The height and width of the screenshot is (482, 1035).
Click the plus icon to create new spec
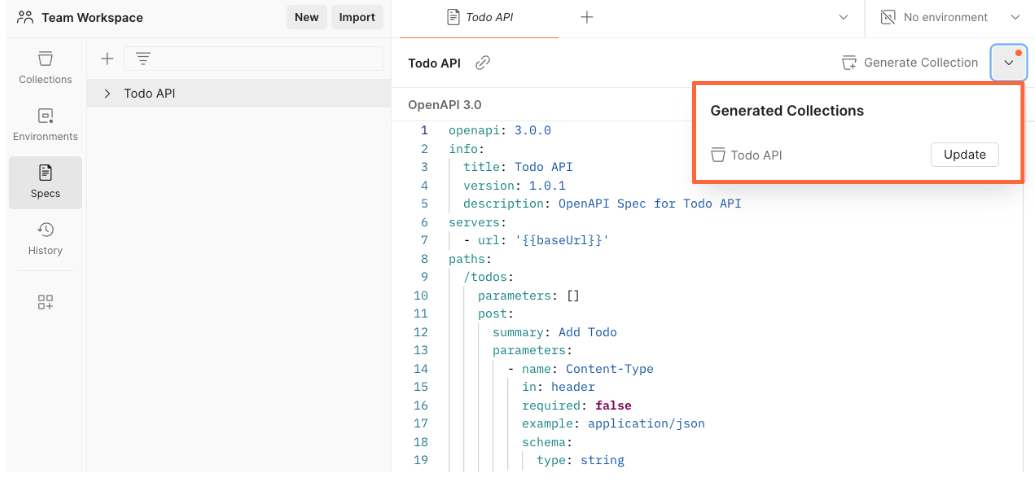point(107,59)
